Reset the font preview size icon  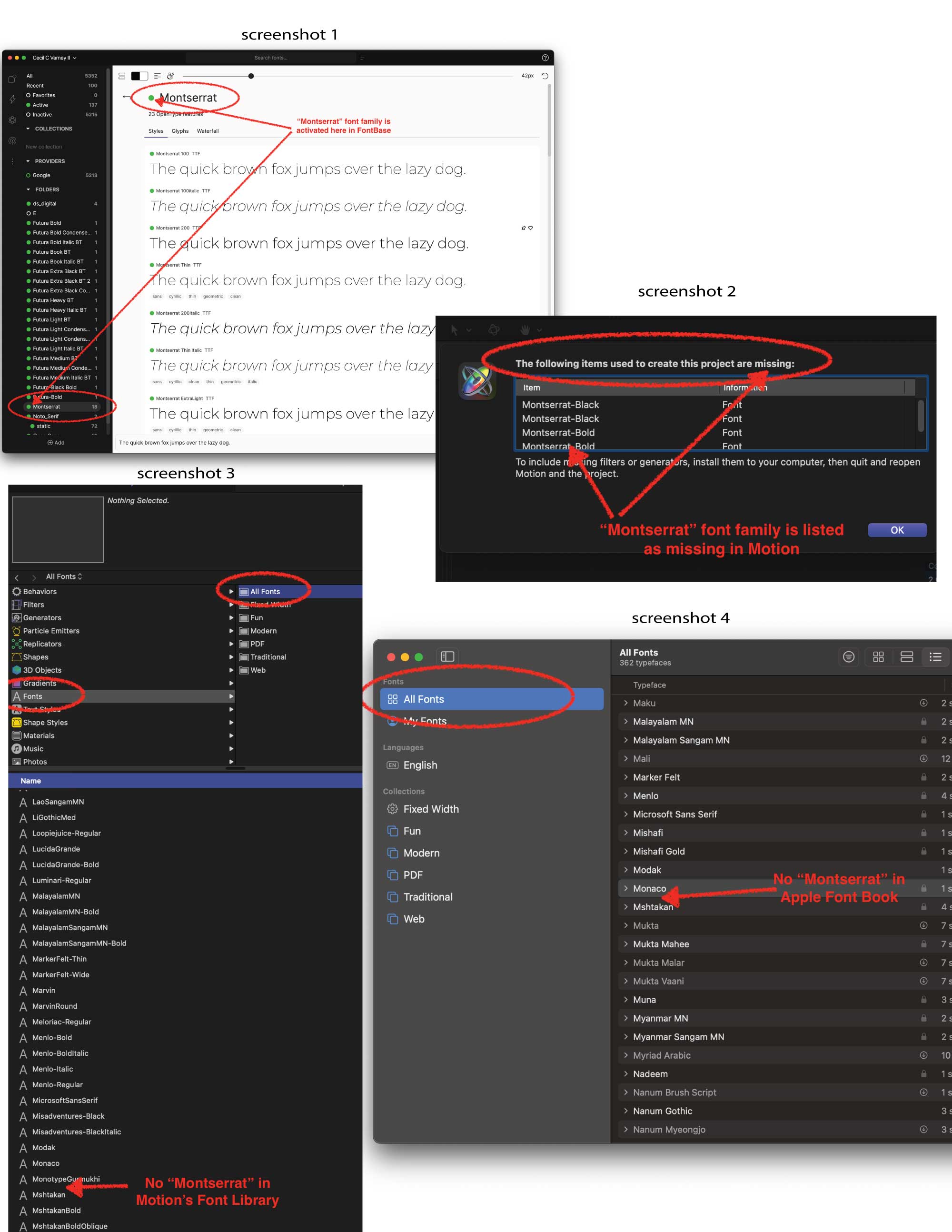tap(545, 76)
